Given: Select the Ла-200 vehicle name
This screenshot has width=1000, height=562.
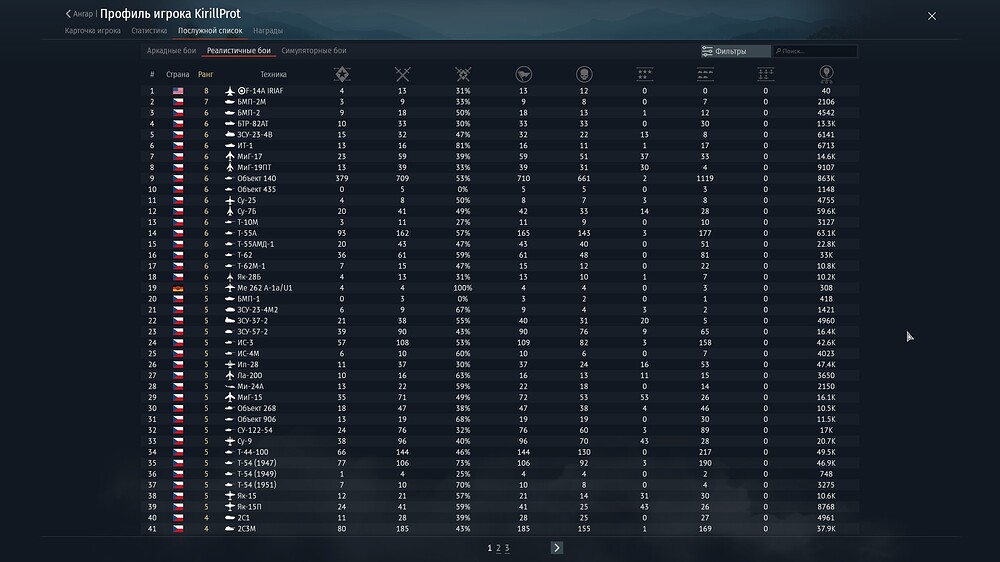Looking at the screenshot, I should coord(249,376).
